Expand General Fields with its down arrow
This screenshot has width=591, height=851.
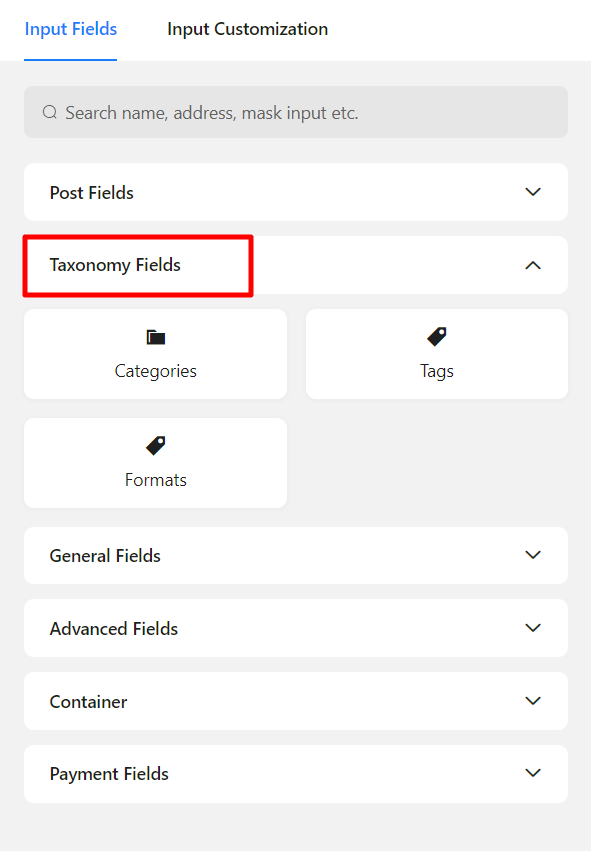pyautogui.click(x=533, y=555)
